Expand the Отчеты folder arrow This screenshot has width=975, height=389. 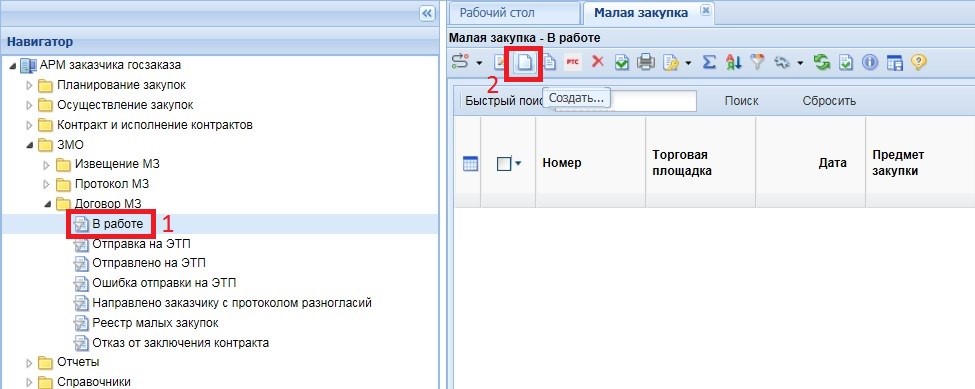[29, 362]
